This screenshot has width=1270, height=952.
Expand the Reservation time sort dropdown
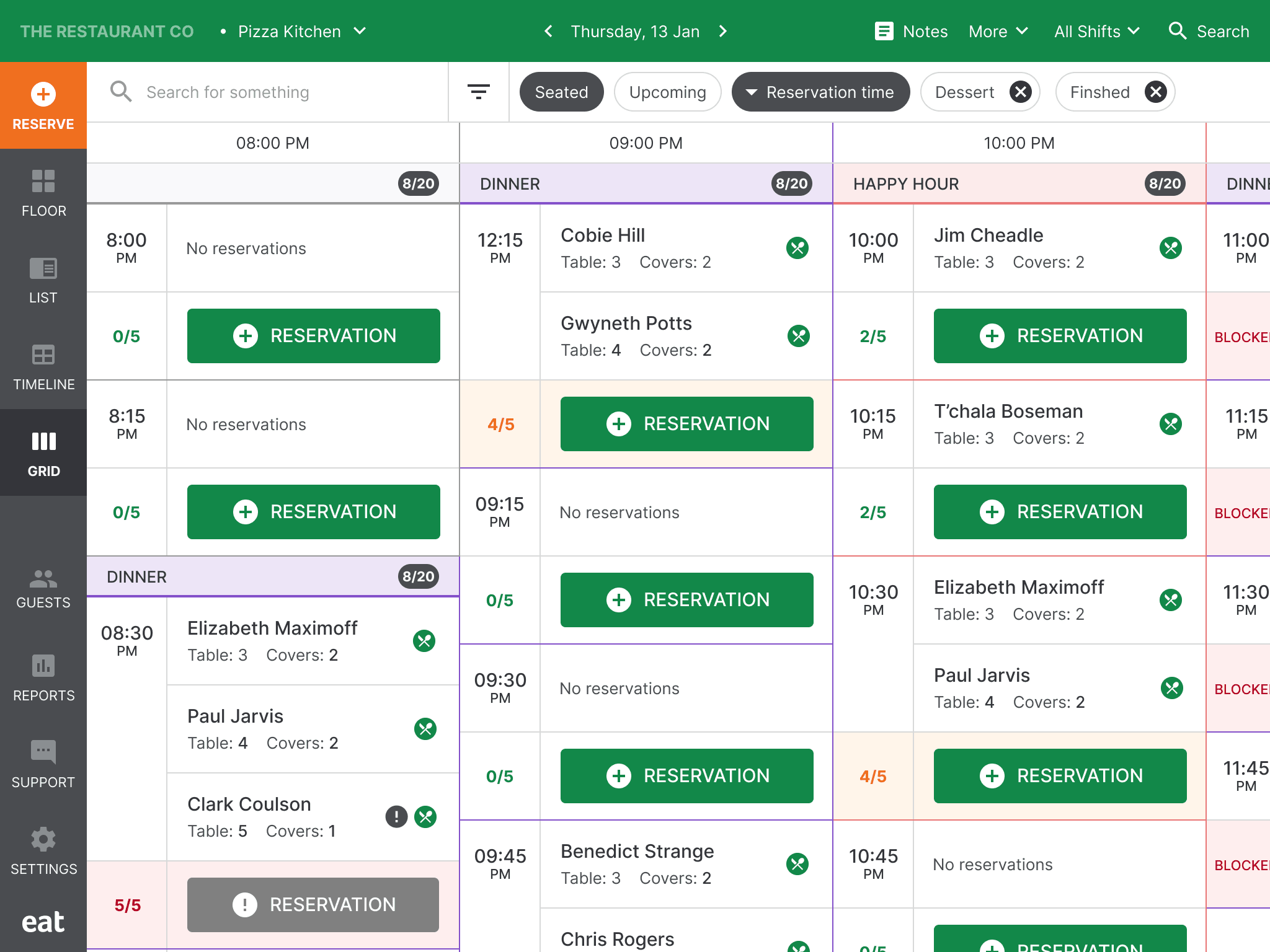pos(820,92)
